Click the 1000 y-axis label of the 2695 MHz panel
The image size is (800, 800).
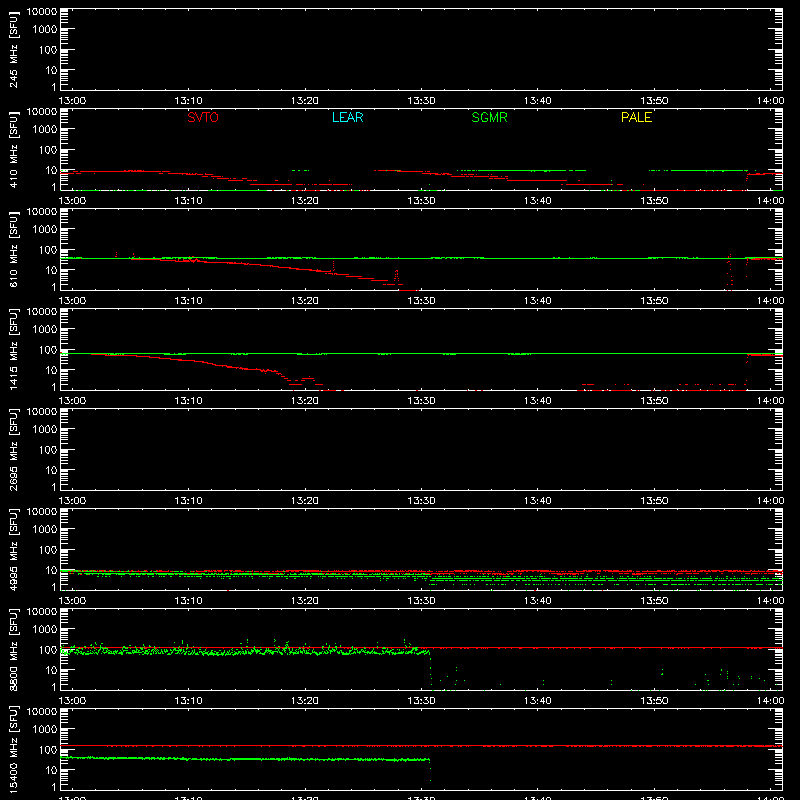pyautogui.click(x=45, y=430)
